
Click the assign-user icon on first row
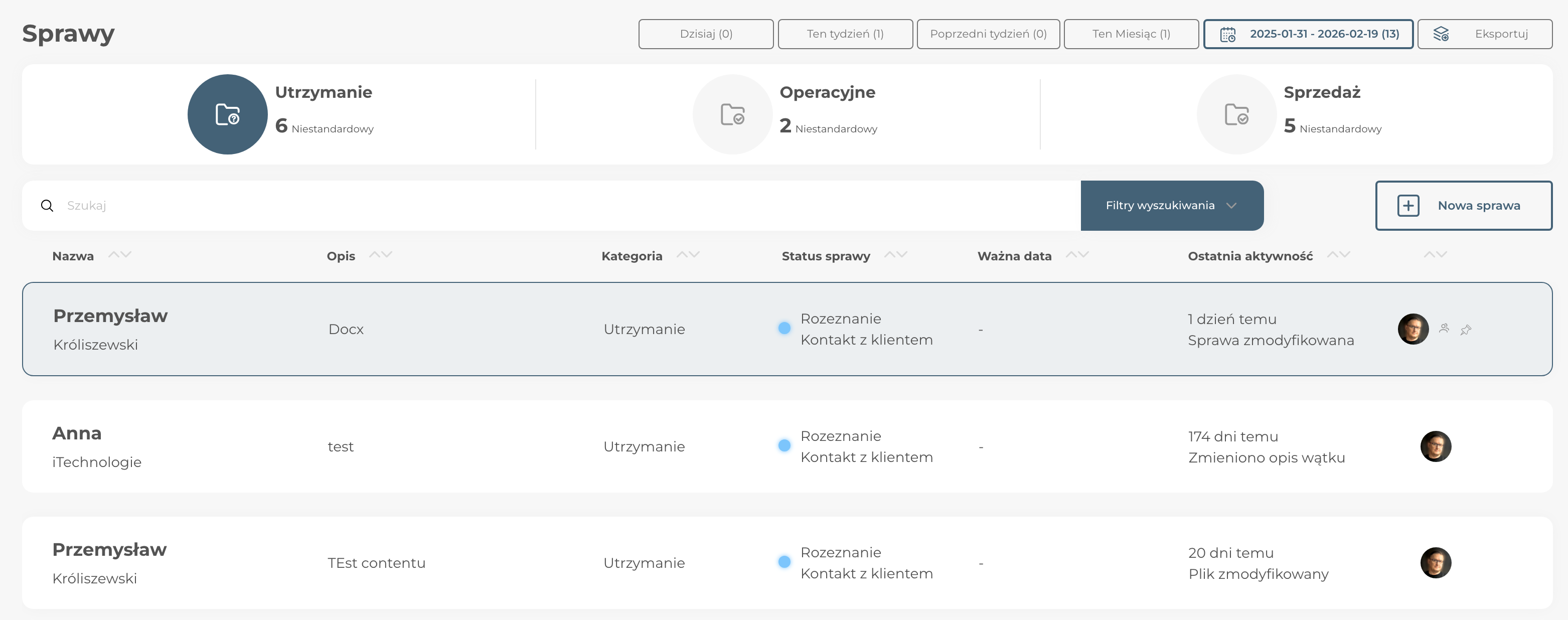tap(1444, 329)
